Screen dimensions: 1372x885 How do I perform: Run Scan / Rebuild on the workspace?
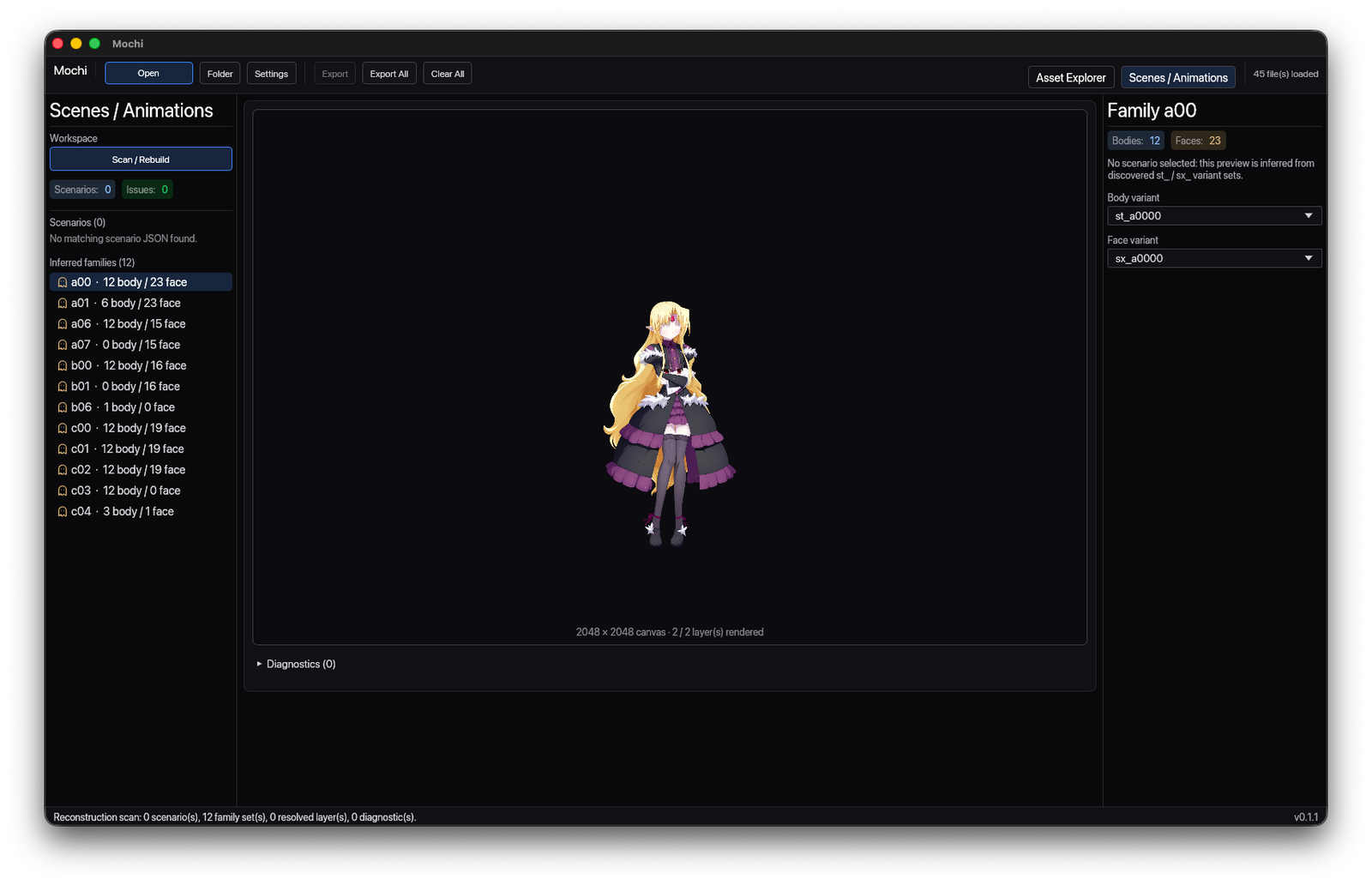coord(141,159)
